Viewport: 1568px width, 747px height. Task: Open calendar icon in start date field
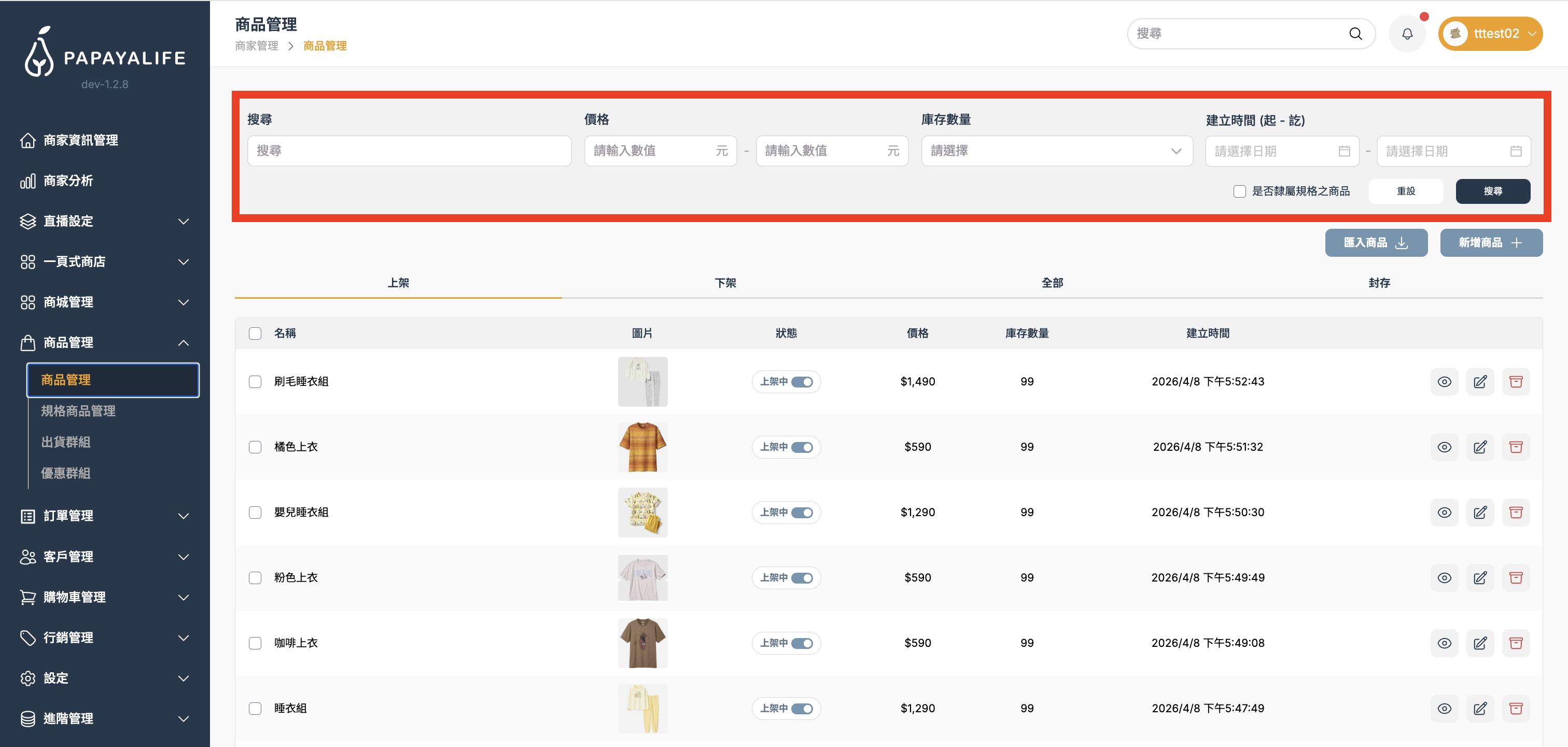click(1344, 151)
